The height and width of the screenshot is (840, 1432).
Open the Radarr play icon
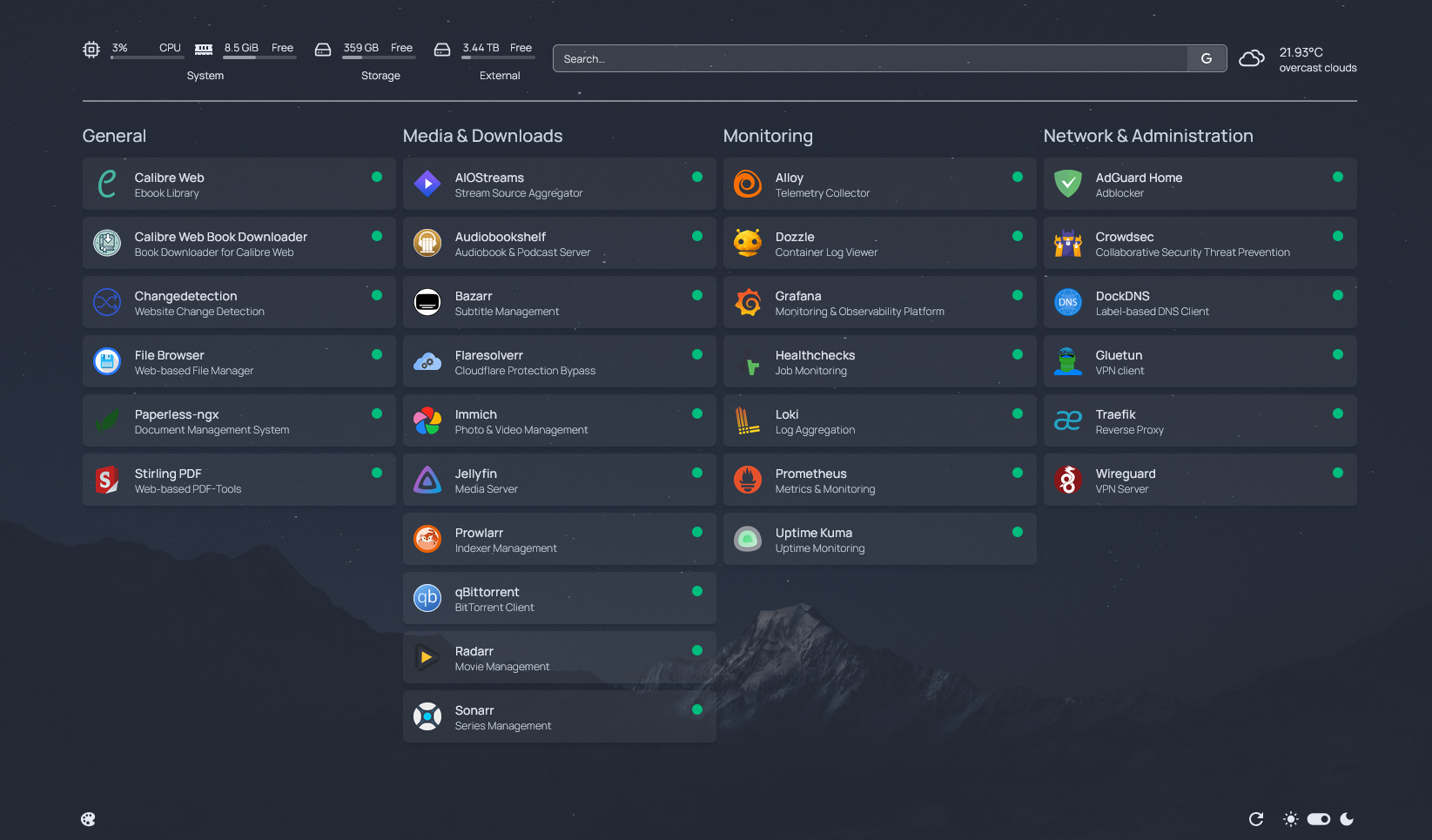pos(427,657)
